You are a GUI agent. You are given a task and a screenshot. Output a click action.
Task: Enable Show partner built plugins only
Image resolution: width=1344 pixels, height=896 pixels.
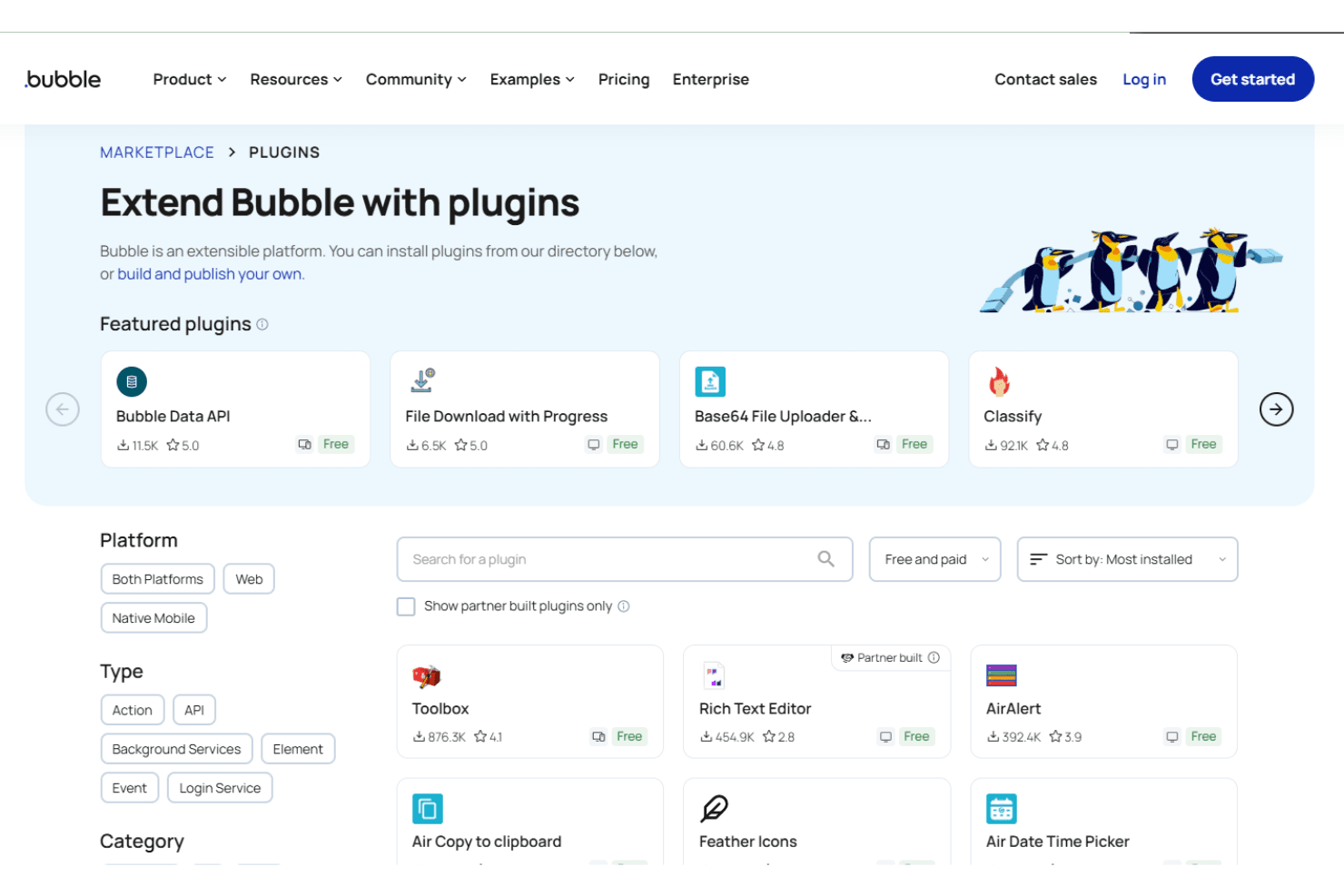tap(406, 606)
